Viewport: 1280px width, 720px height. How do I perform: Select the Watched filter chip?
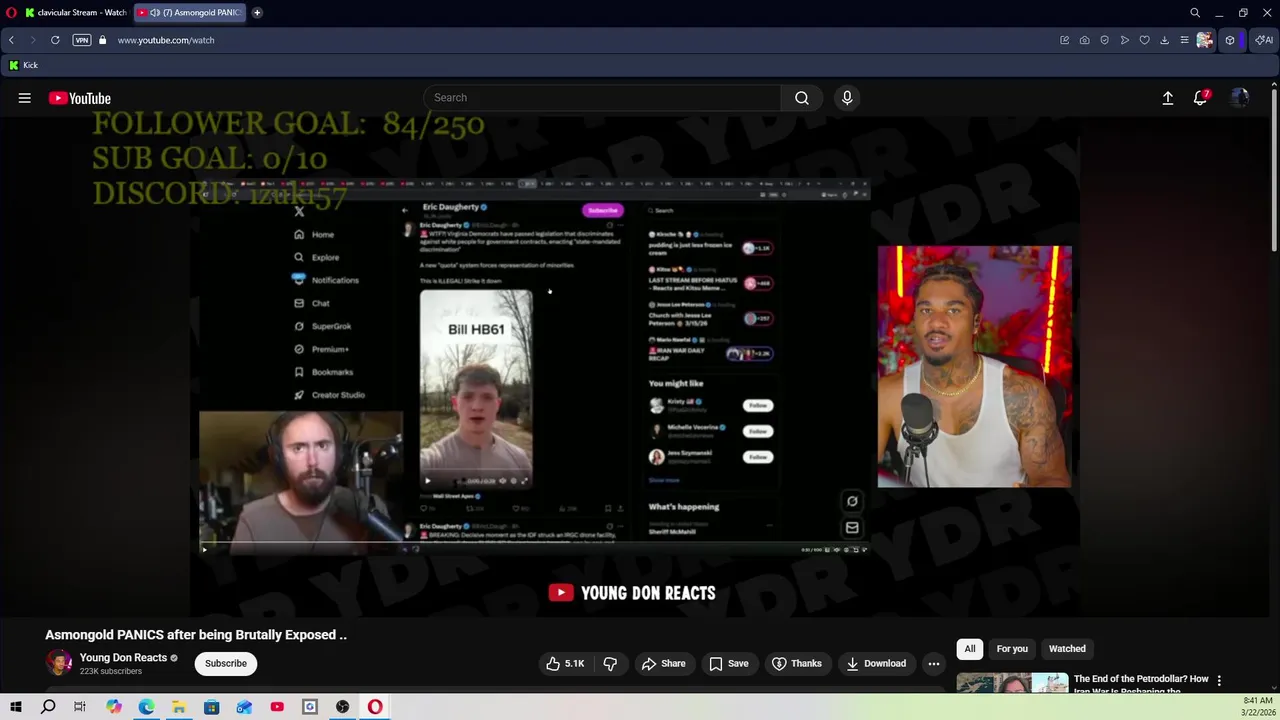1067,649
